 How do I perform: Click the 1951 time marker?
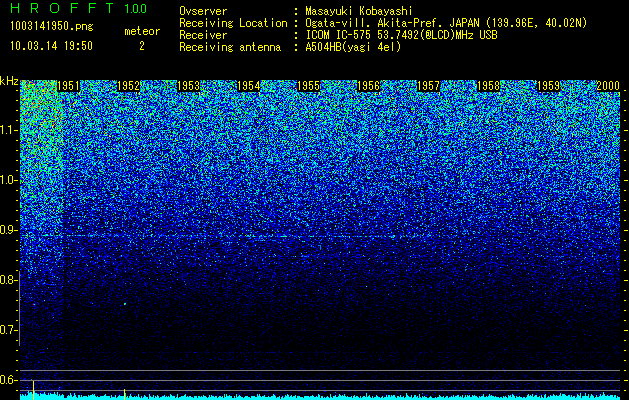(68, 86)
